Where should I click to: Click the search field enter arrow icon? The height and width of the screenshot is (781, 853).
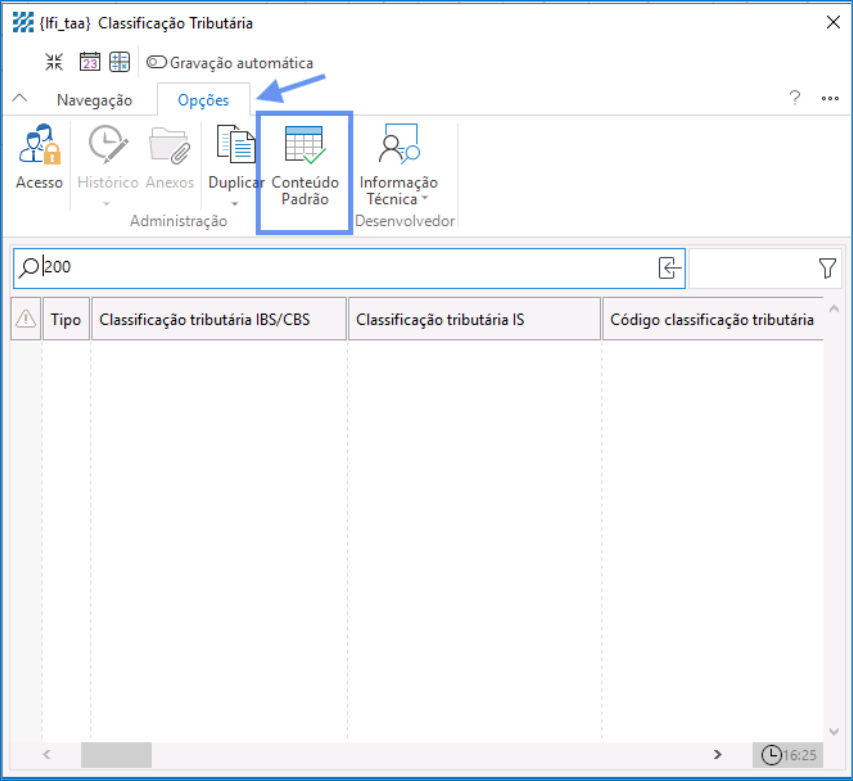(669, 268)
